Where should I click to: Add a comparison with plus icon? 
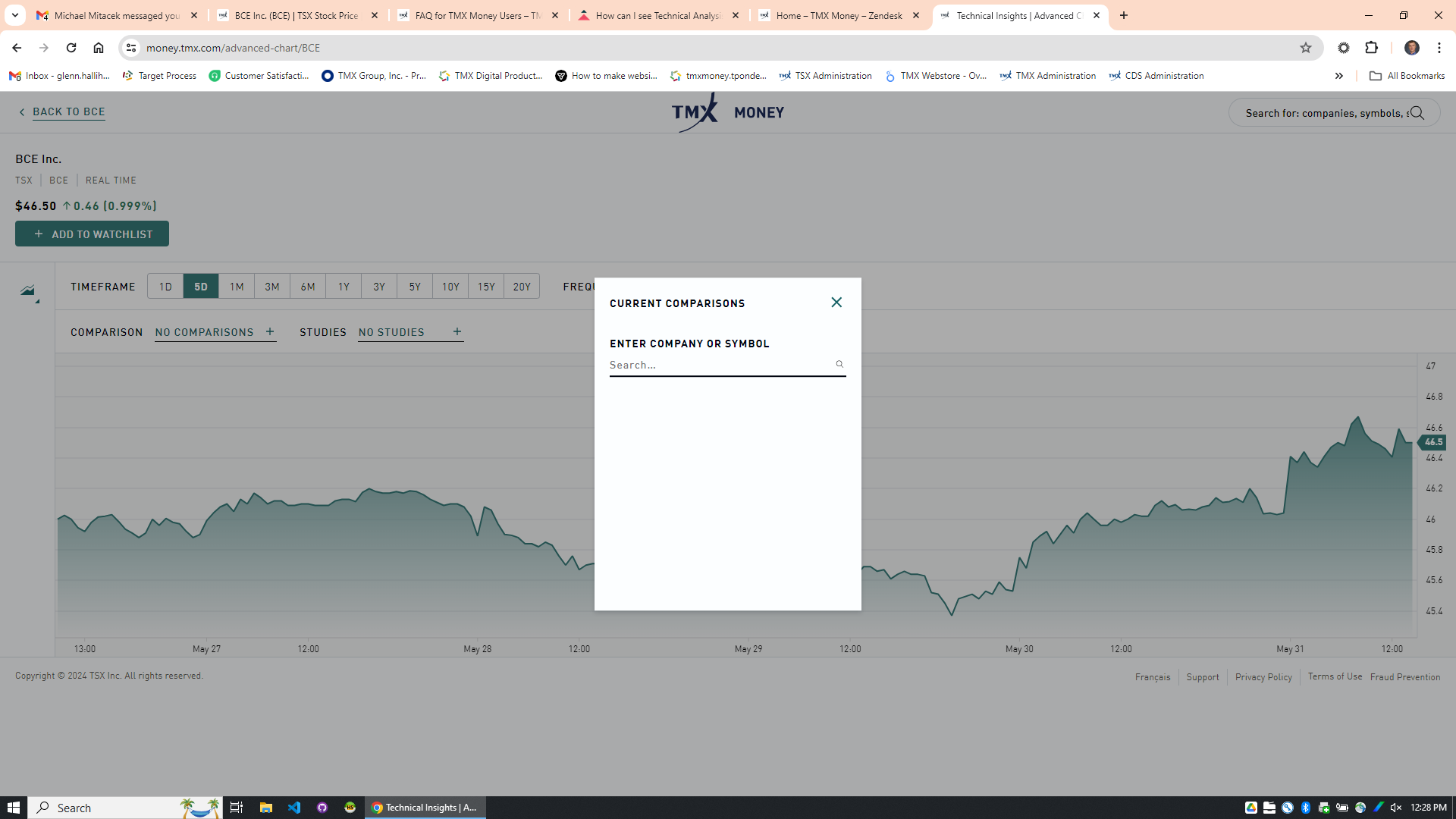(x=270, y=332)
